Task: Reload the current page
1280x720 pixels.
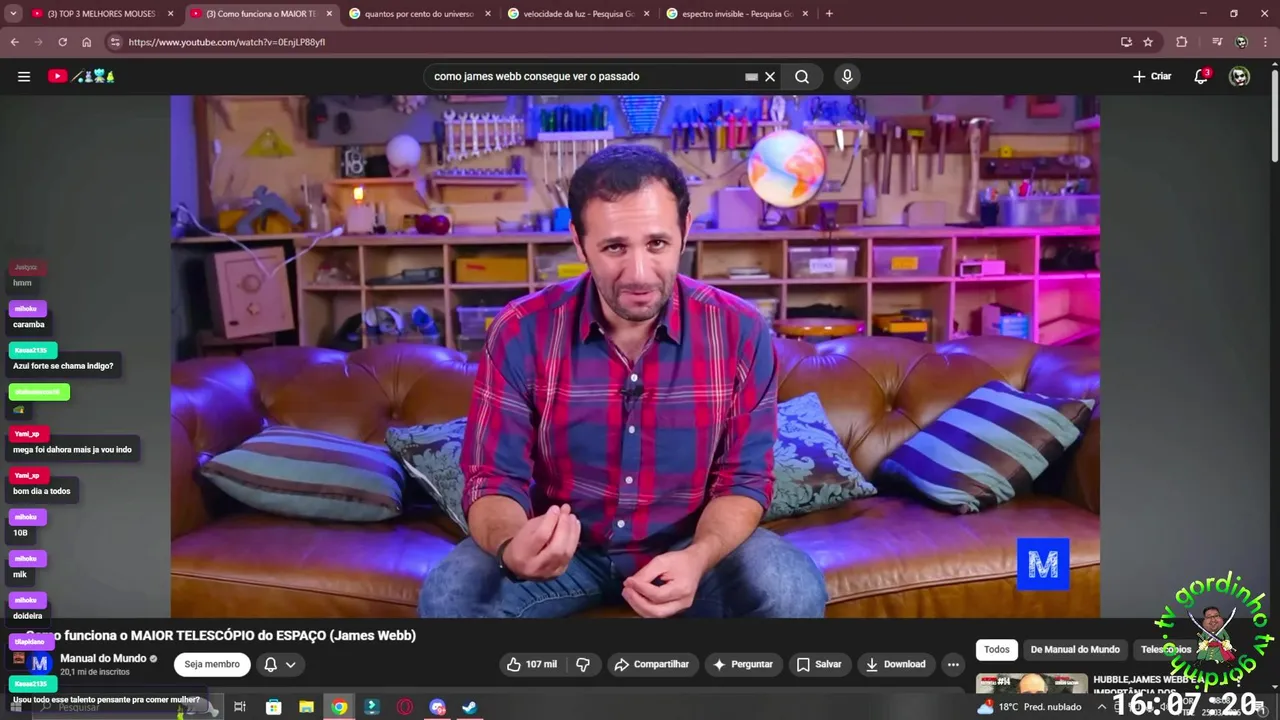Action: [62, 42]
